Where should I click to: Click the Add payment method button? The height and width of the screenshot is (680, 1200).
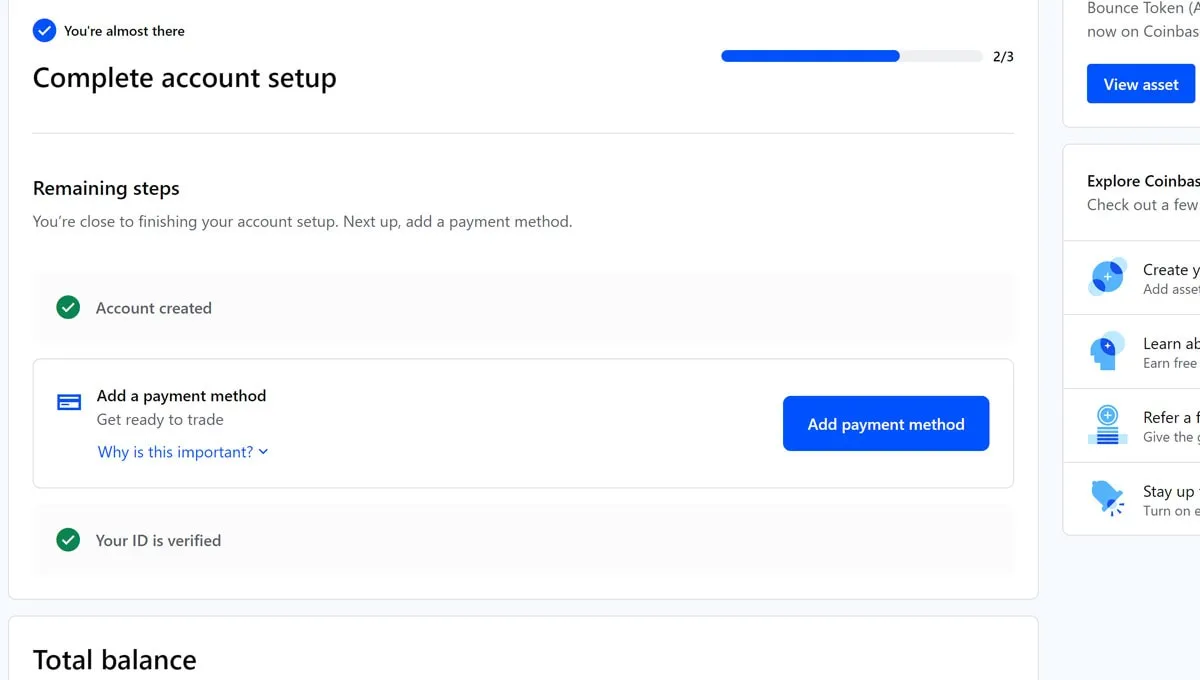click(886, 424)
